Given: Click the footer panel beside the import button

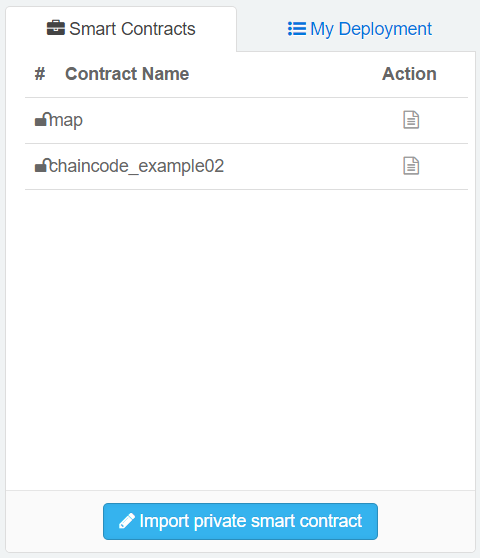Looking at the screenshot, I should coord(426,521).
